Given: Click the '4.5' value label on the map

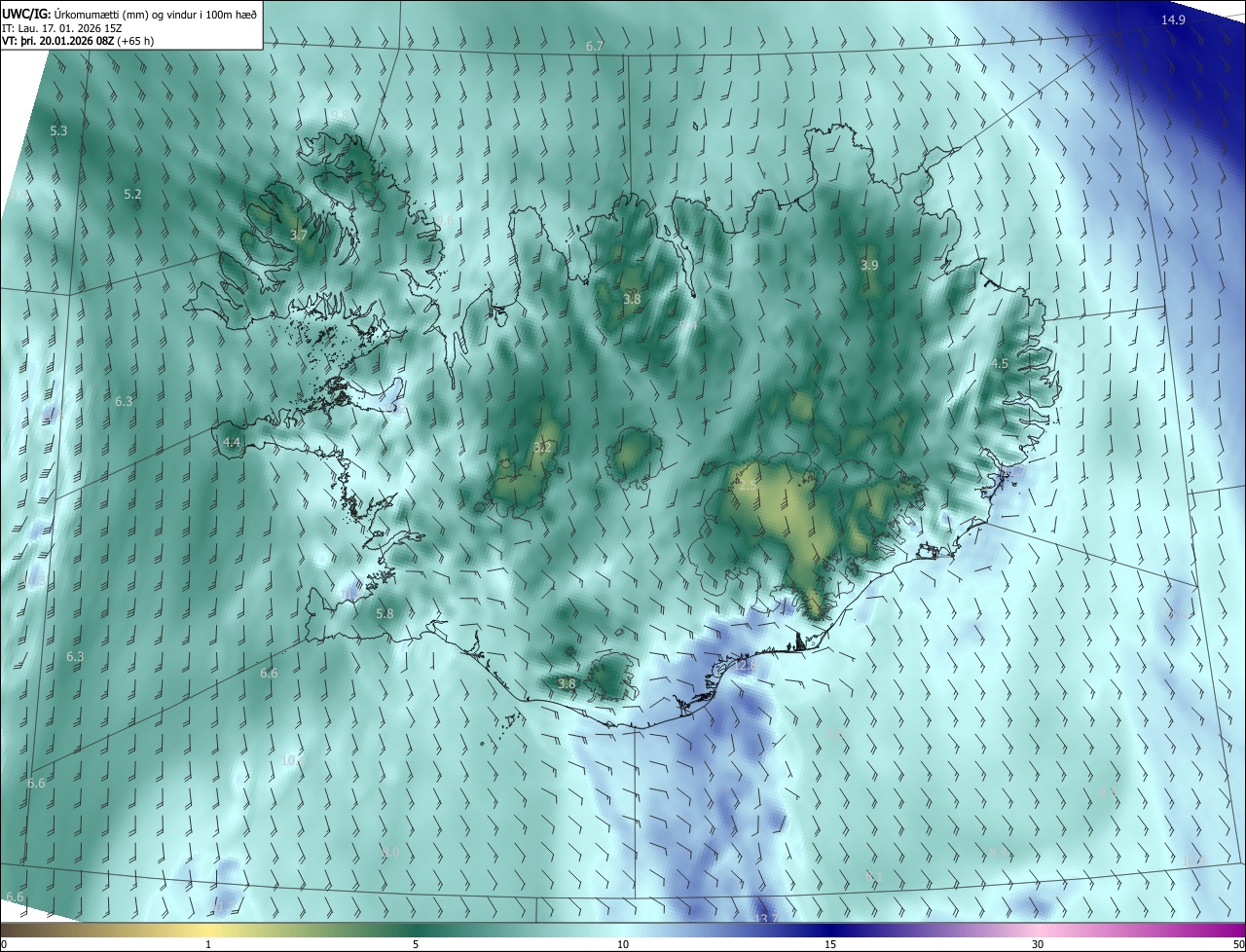Looking at the screenshot, I should pyautogui.click(x=1000, y=364).
